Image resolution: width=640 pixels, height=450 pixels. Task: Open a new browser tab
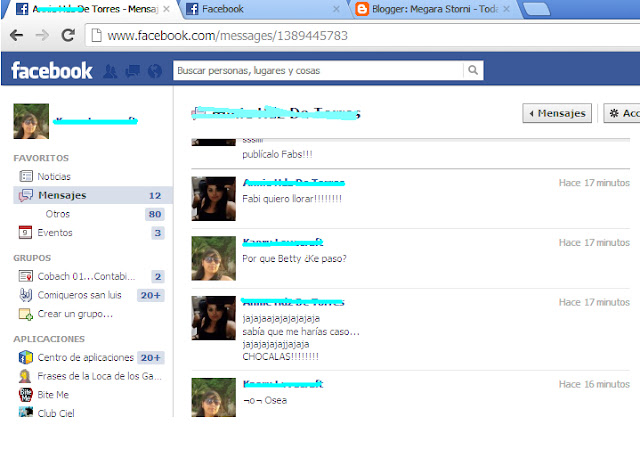[x=537, y=9]
